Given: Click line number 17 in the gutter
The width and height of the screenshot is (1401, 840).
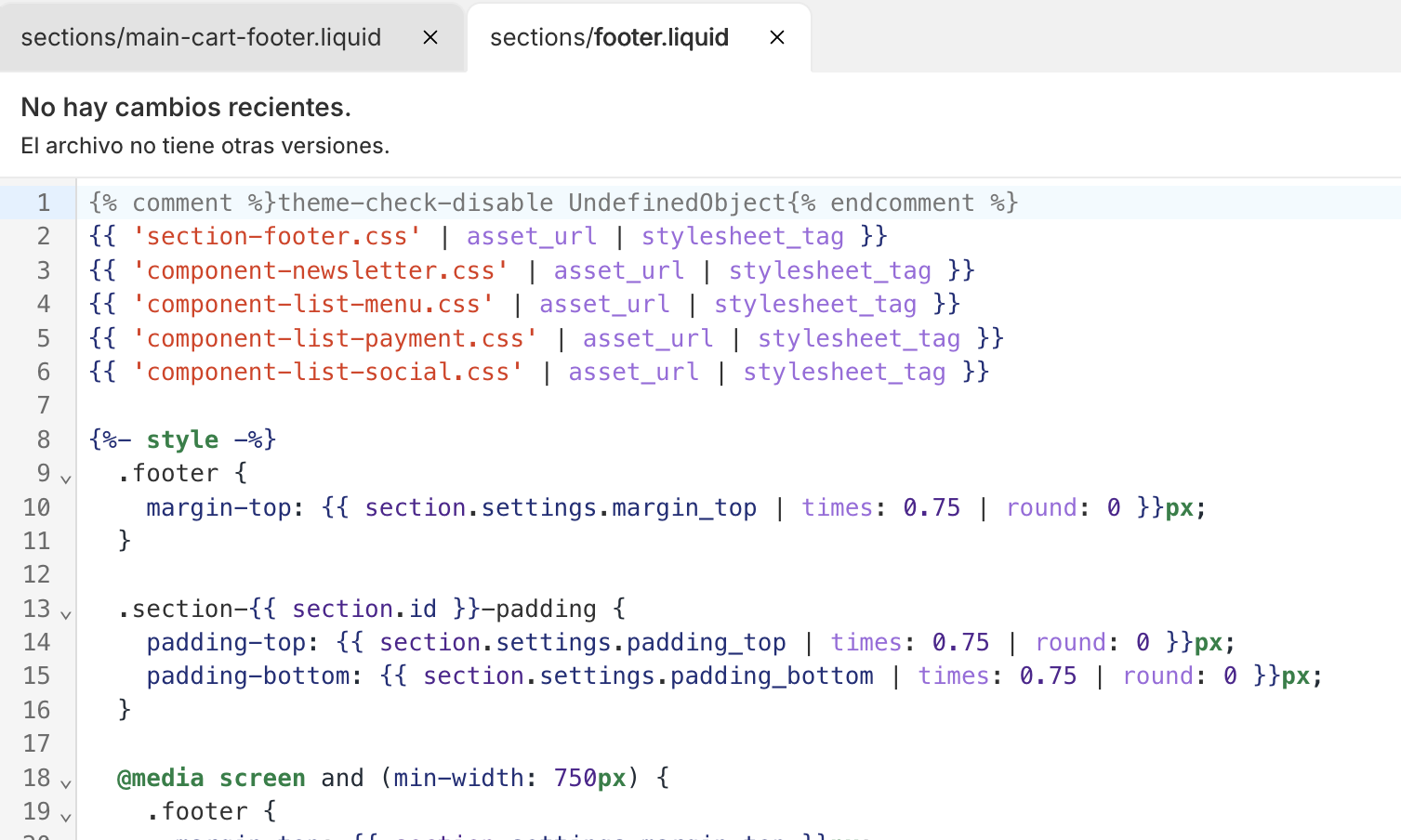Looking at the screenshot, I should click(37, 743).
